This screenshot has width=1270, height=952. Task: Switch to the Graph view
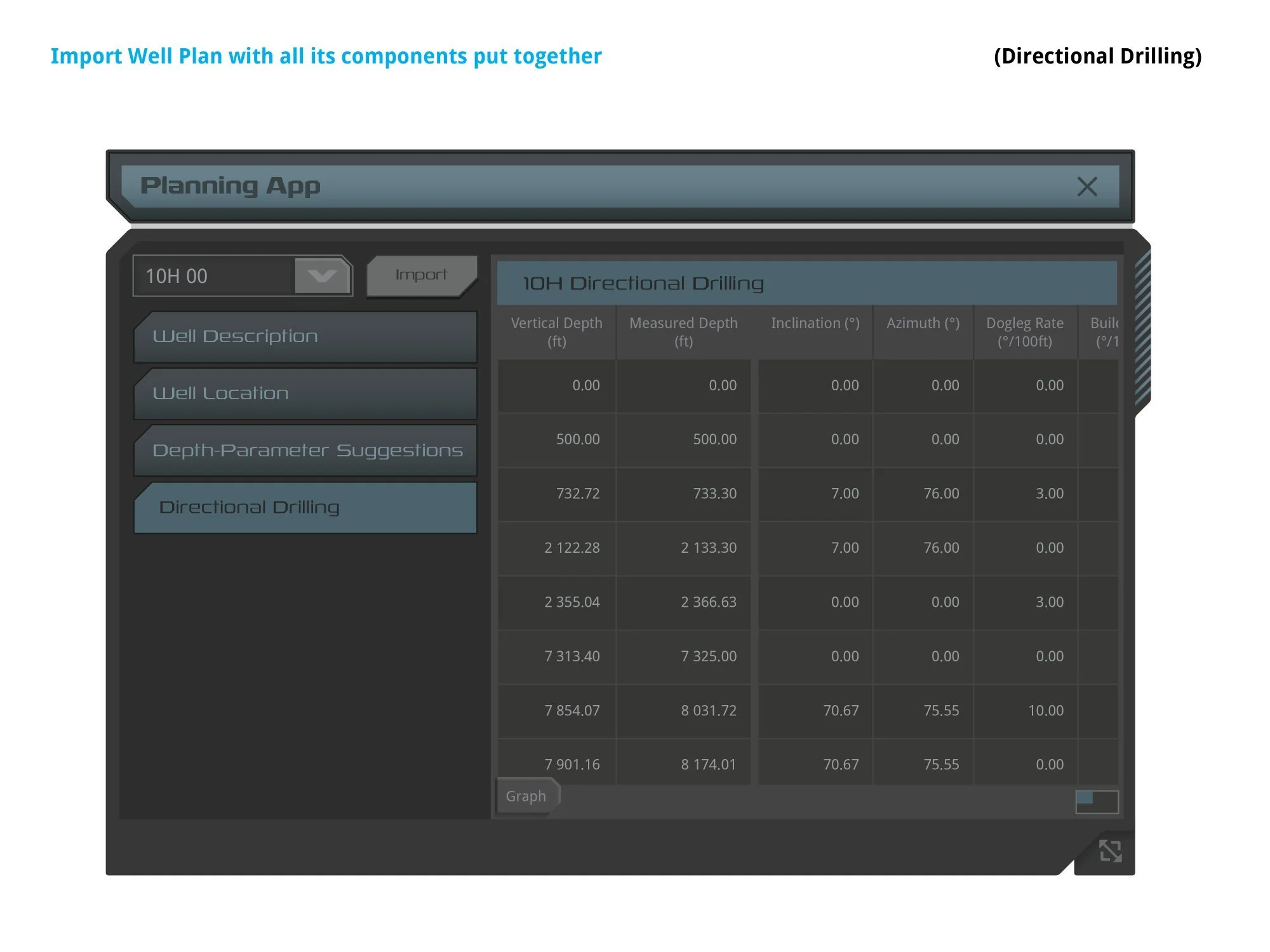(x=526, y=796)
